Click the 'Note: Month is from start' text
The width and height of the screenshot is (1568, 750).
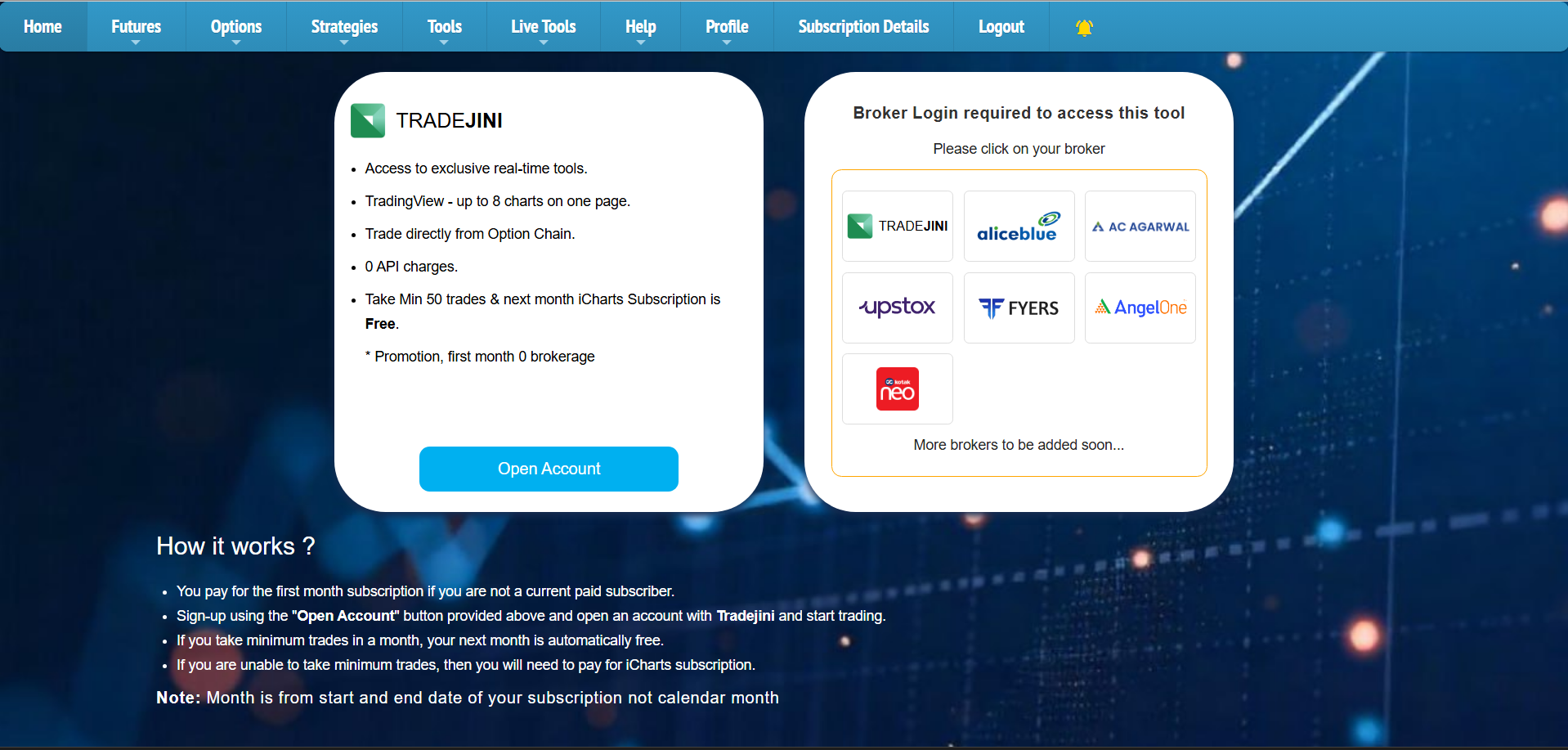468,698
